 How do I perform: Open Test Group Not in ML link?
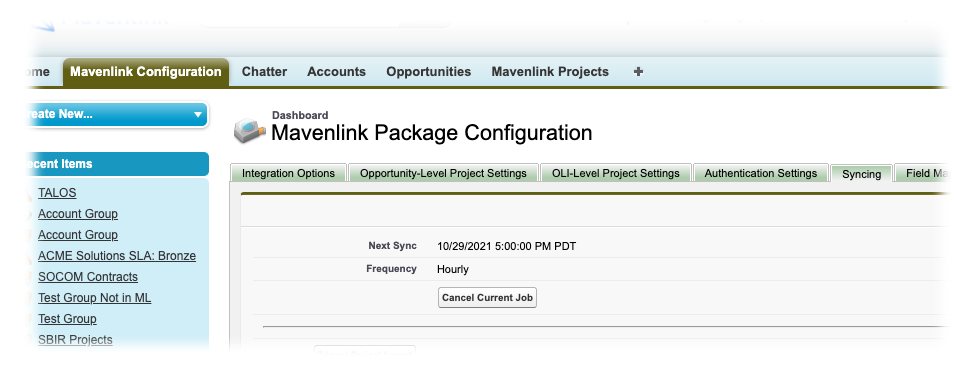(94, 297)
